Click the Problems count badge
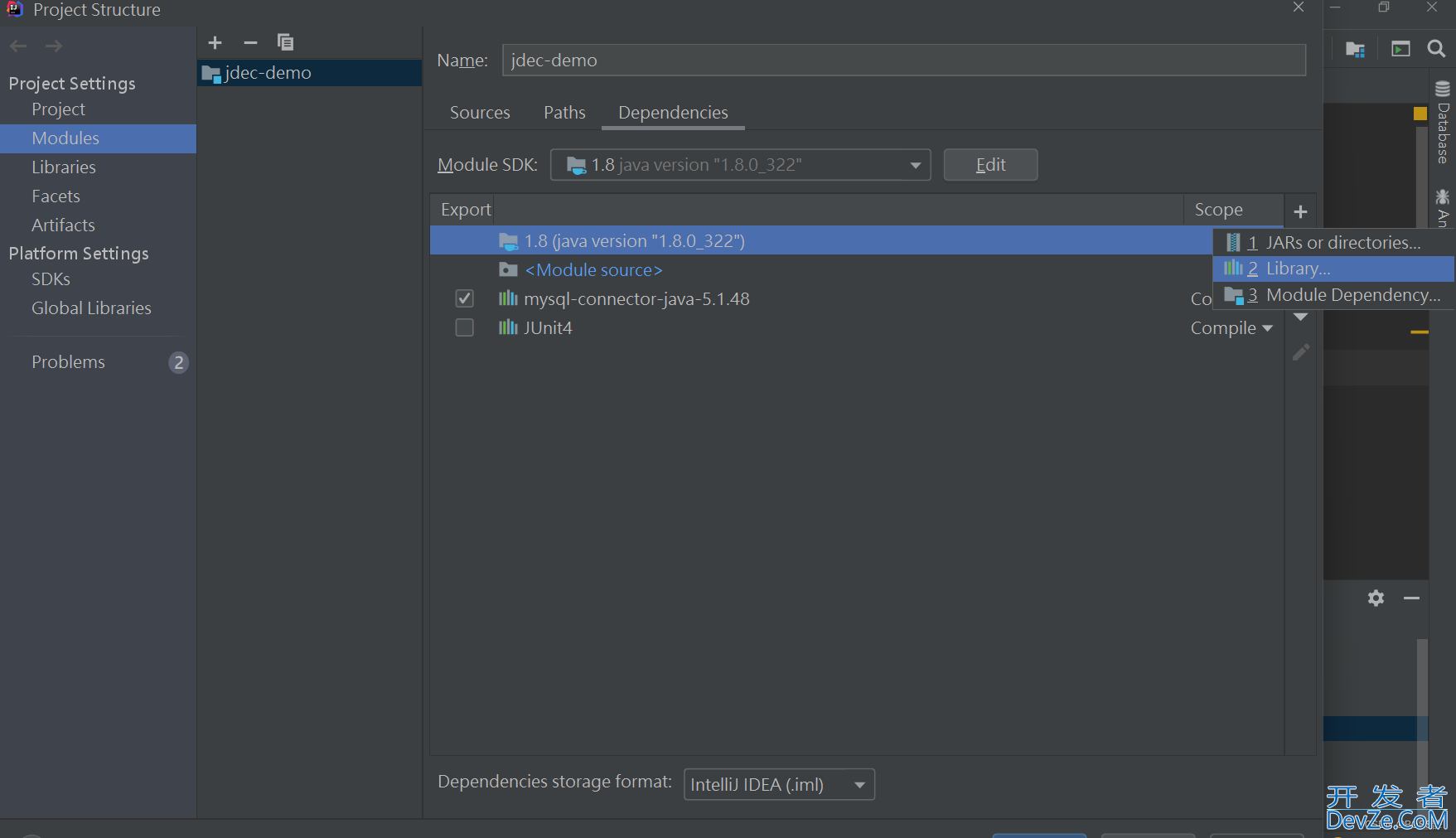The height and width of the screenshot is (838, 1456). click(x=178, y=362)
